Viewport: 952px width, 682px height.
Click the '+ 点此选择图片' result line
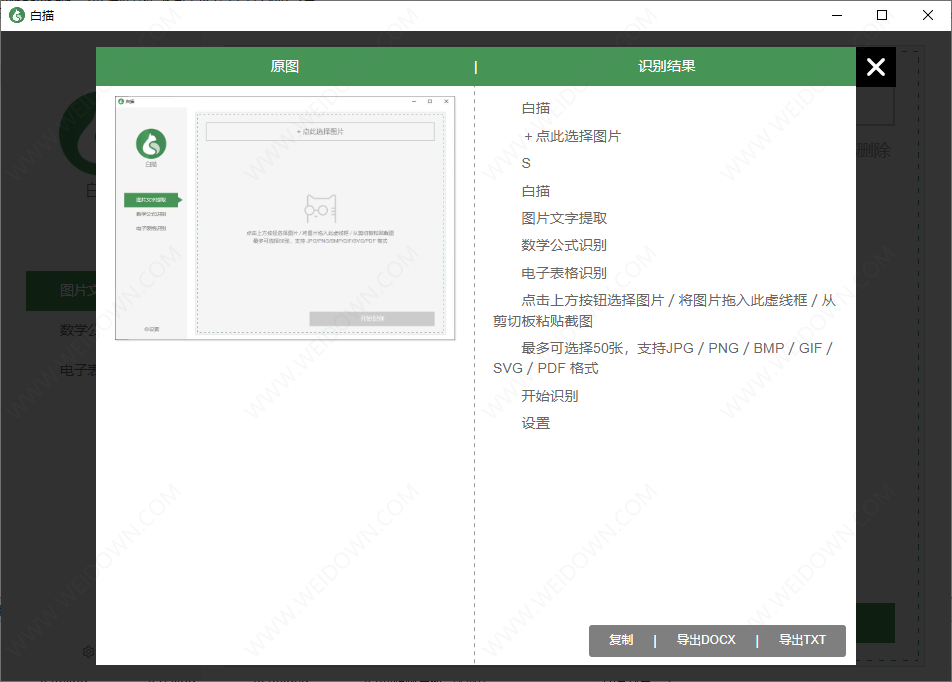coord(572,136)
